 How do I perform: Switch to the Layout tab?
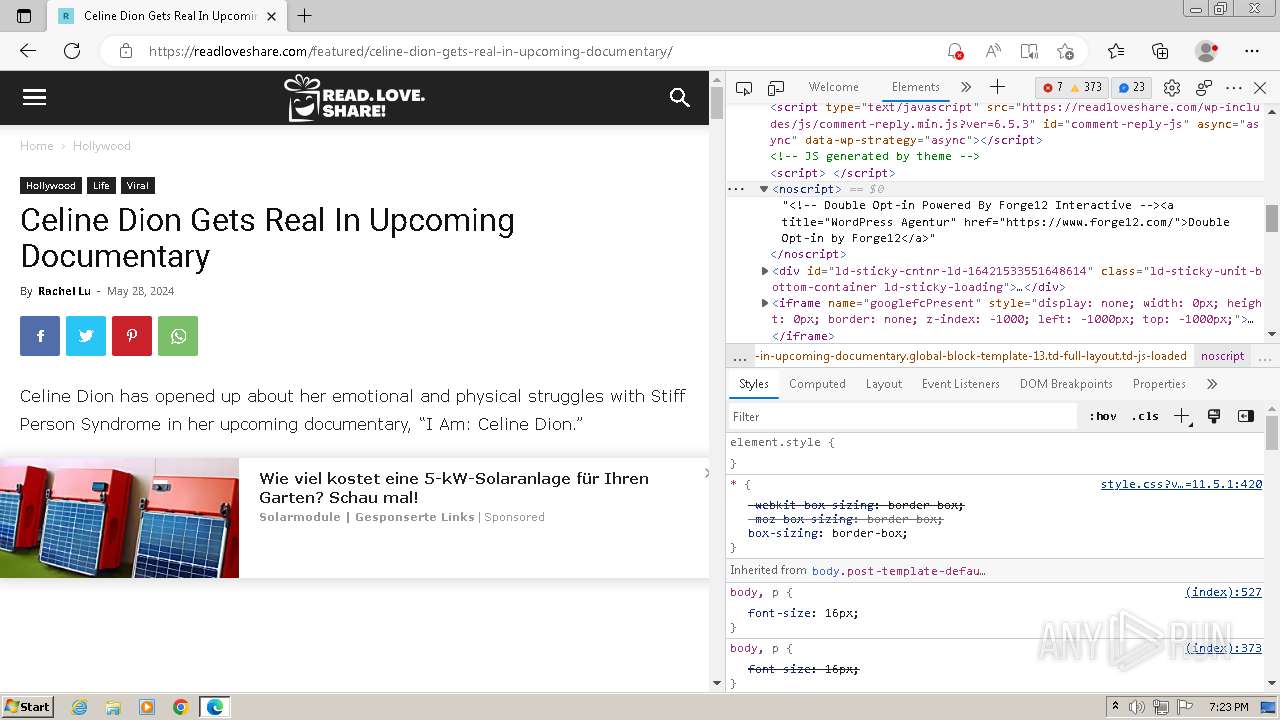click(x=883, y=384)
